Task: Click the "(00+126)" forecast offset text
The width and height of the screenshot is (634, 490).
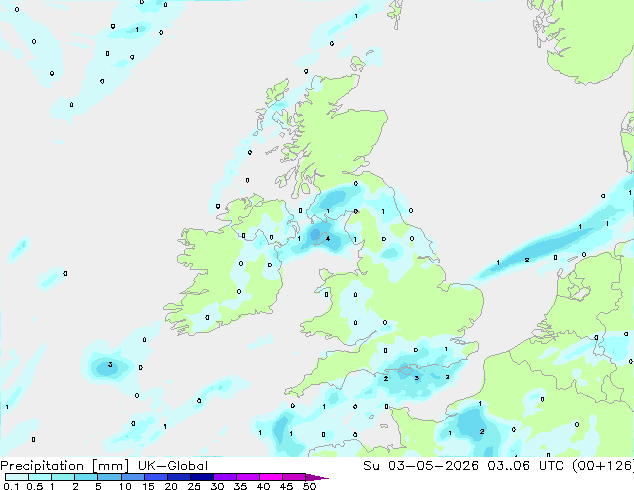Action: point(603,466)
